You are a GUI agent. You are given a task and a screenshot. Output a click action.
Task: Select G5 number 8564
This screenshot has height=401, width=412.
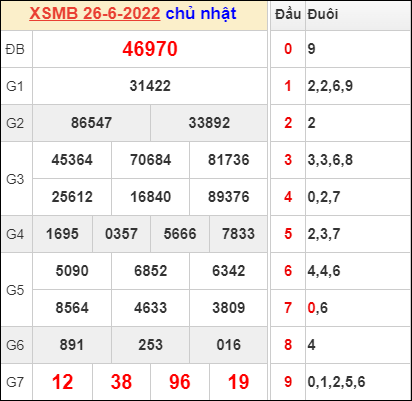pos(72,308)
